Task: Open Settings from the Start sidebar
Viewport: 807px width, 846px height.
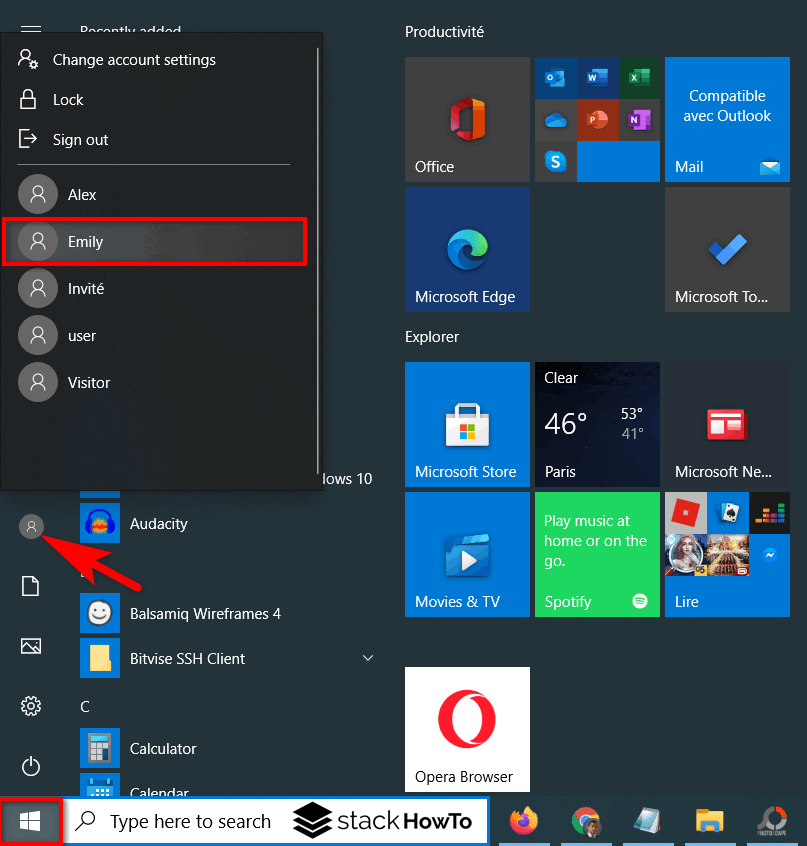Action: (31, 706)
